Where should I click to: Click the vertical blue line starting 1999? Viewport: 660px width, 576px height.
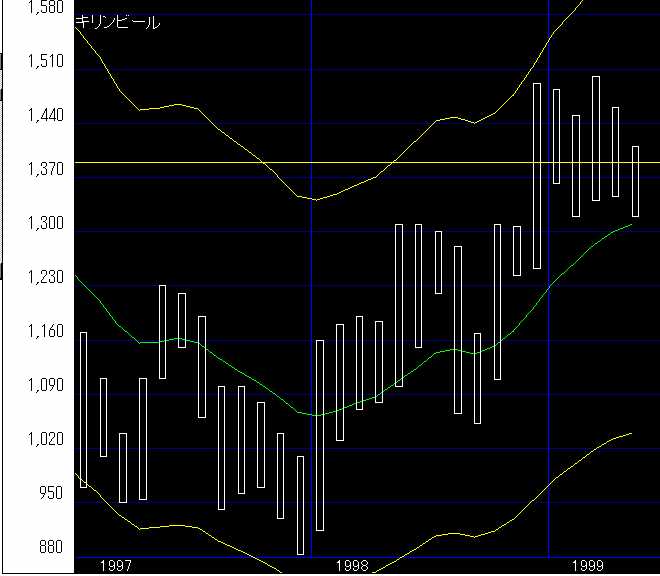(549, 300)
